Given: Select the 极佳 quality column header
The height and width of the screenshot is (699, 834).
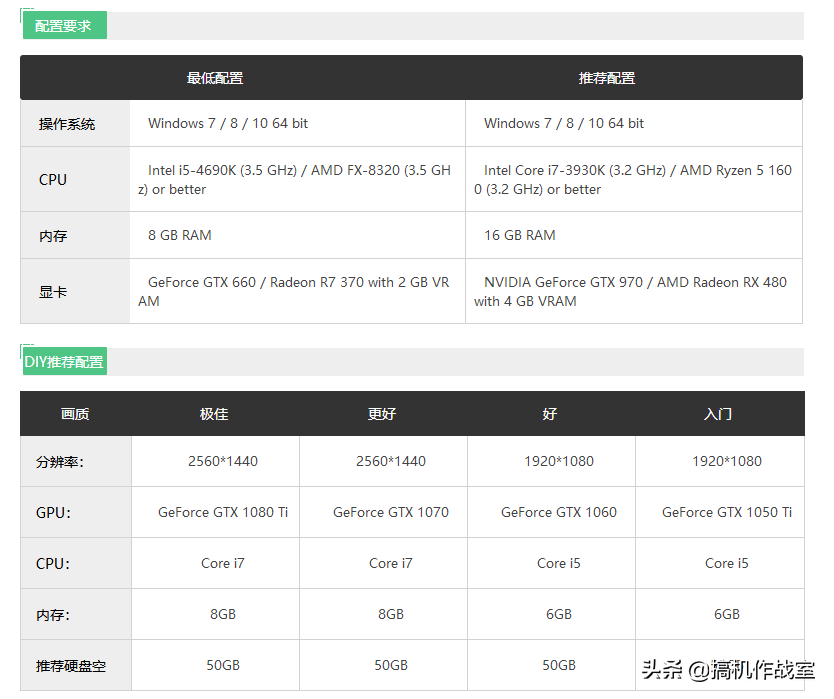Looking at the screenshot, I should (x=214, y=414).
